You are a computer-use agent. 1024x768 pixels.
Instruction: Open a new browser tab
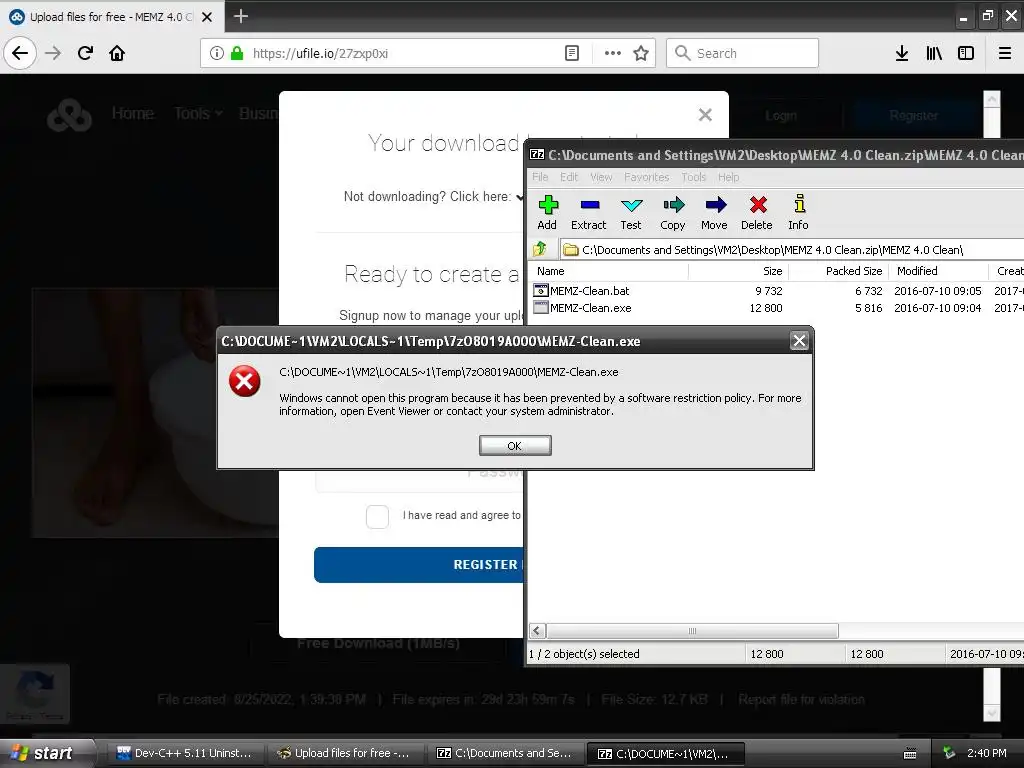240,16
